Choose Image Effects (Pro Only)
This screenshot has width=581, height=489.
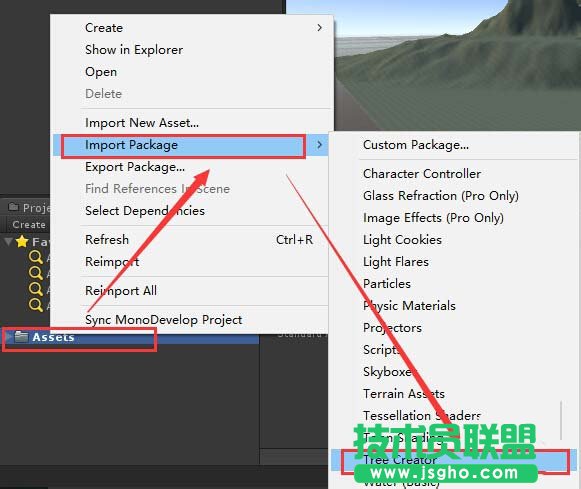coord(454,218)
